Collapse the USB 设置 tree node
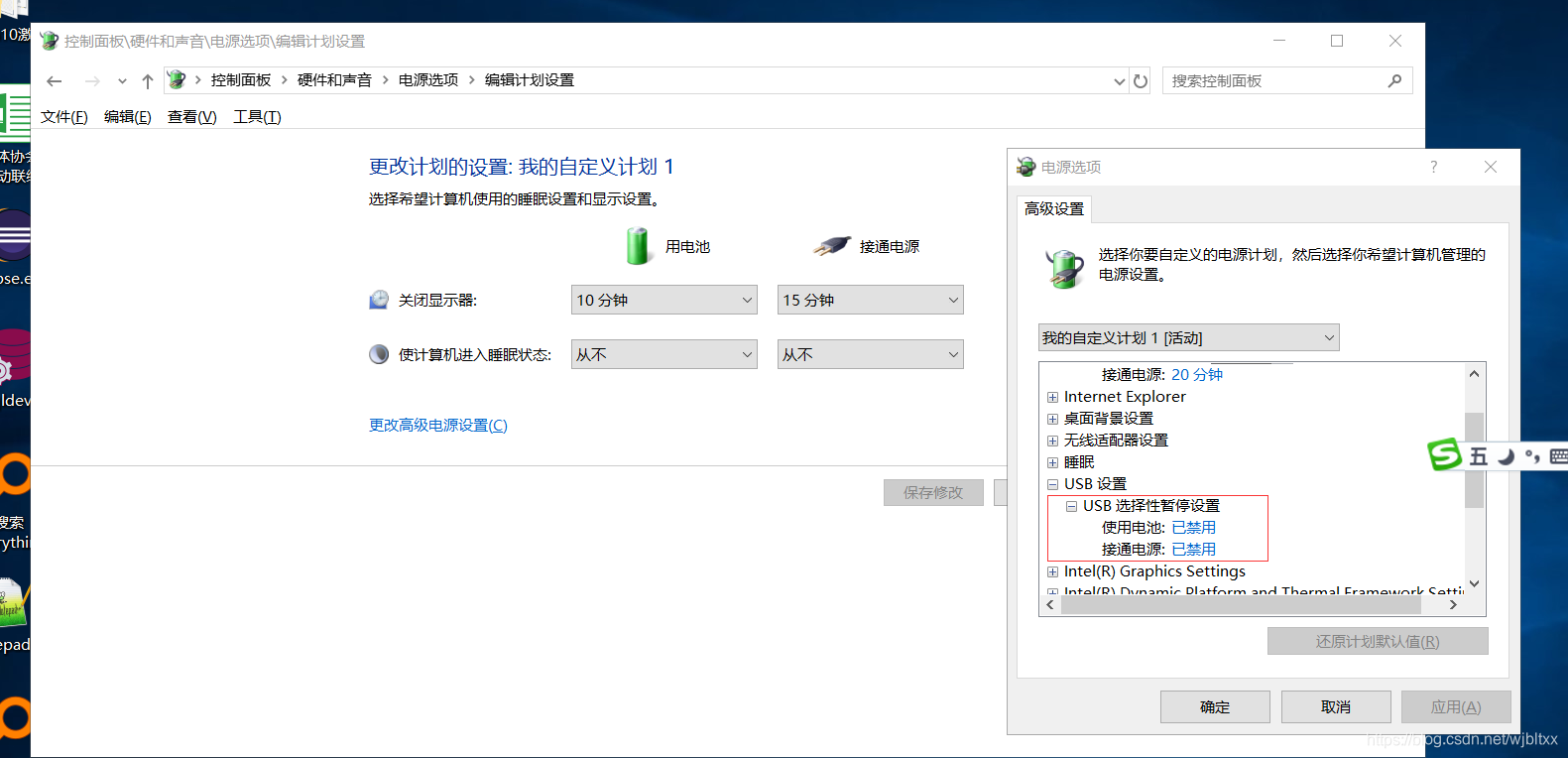 coord(1052,484)
